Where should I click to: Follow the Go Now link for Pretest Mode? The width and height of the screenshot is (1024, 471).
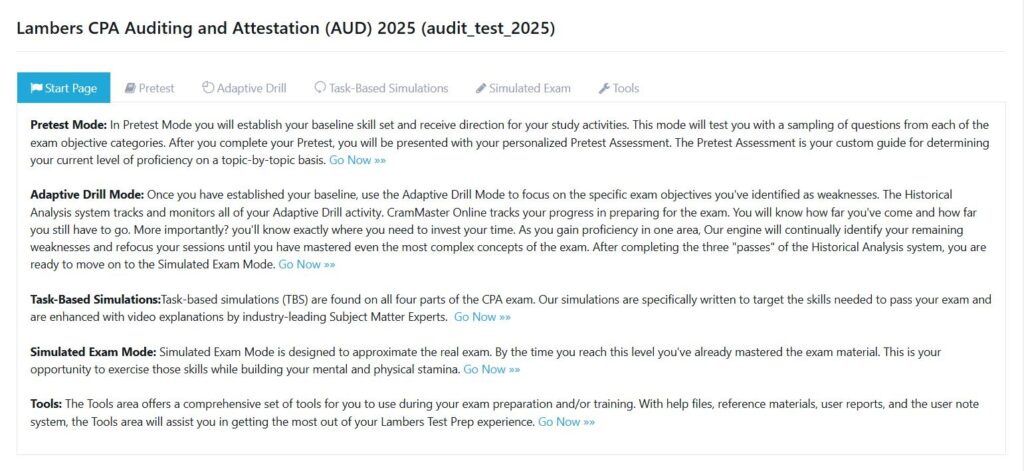(x=357, y=160)
